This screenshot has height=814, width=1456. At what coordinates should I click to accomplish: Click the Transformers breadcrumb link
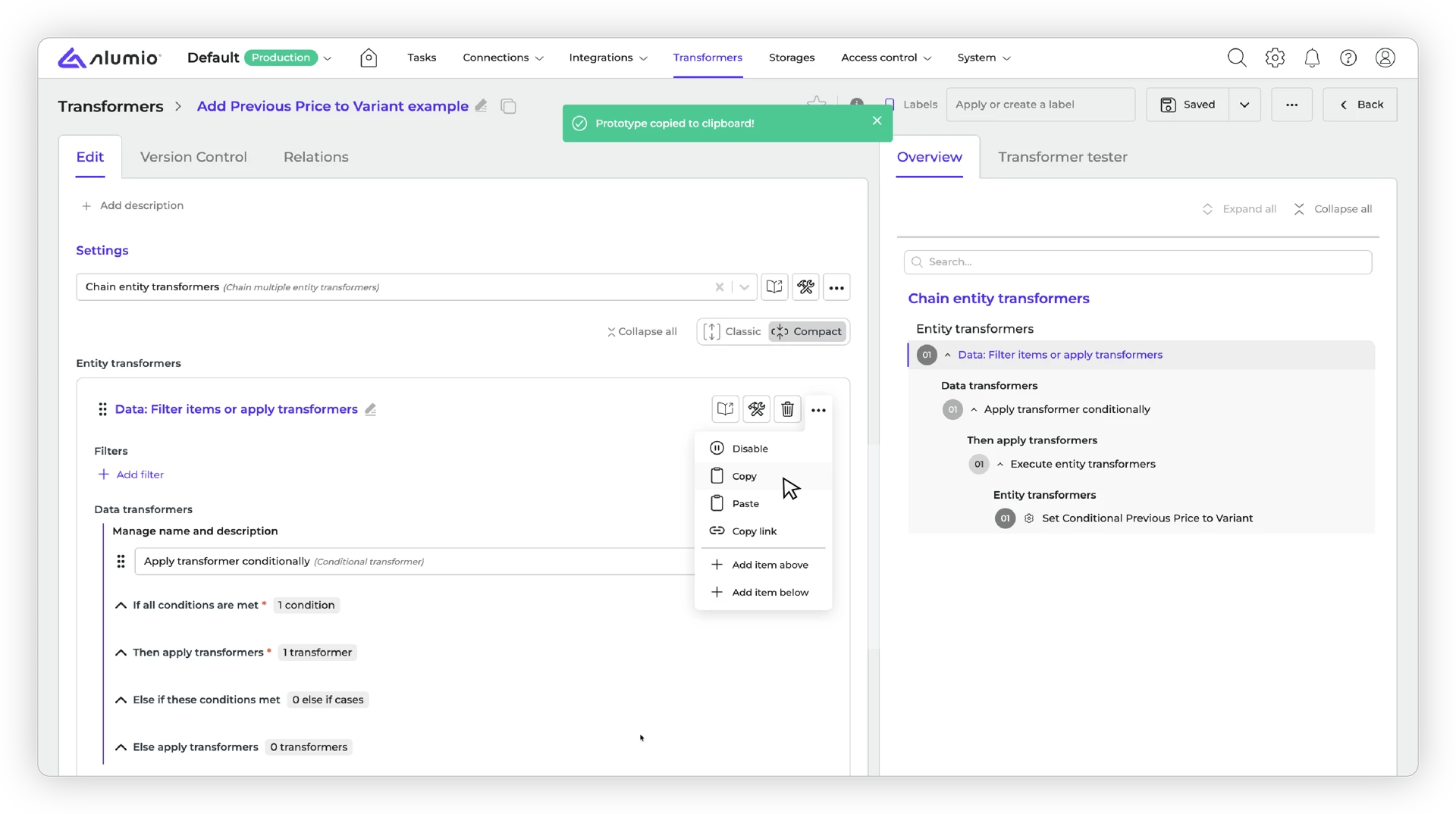click(111, 106)
